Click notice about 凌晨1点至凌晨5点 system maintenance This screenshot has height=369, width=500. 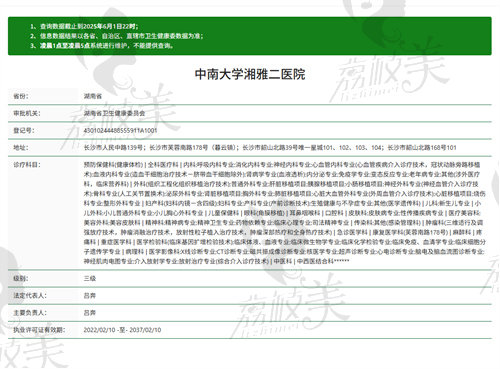[107, 45]
